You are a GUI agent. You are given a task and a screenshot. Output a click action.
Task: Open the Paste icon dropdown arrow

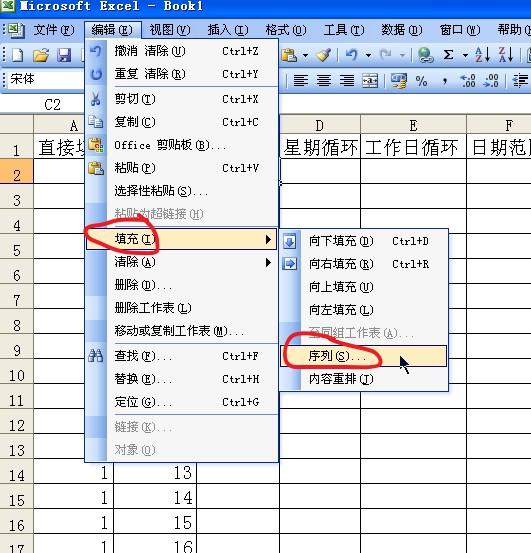click(x=305, y=55)
